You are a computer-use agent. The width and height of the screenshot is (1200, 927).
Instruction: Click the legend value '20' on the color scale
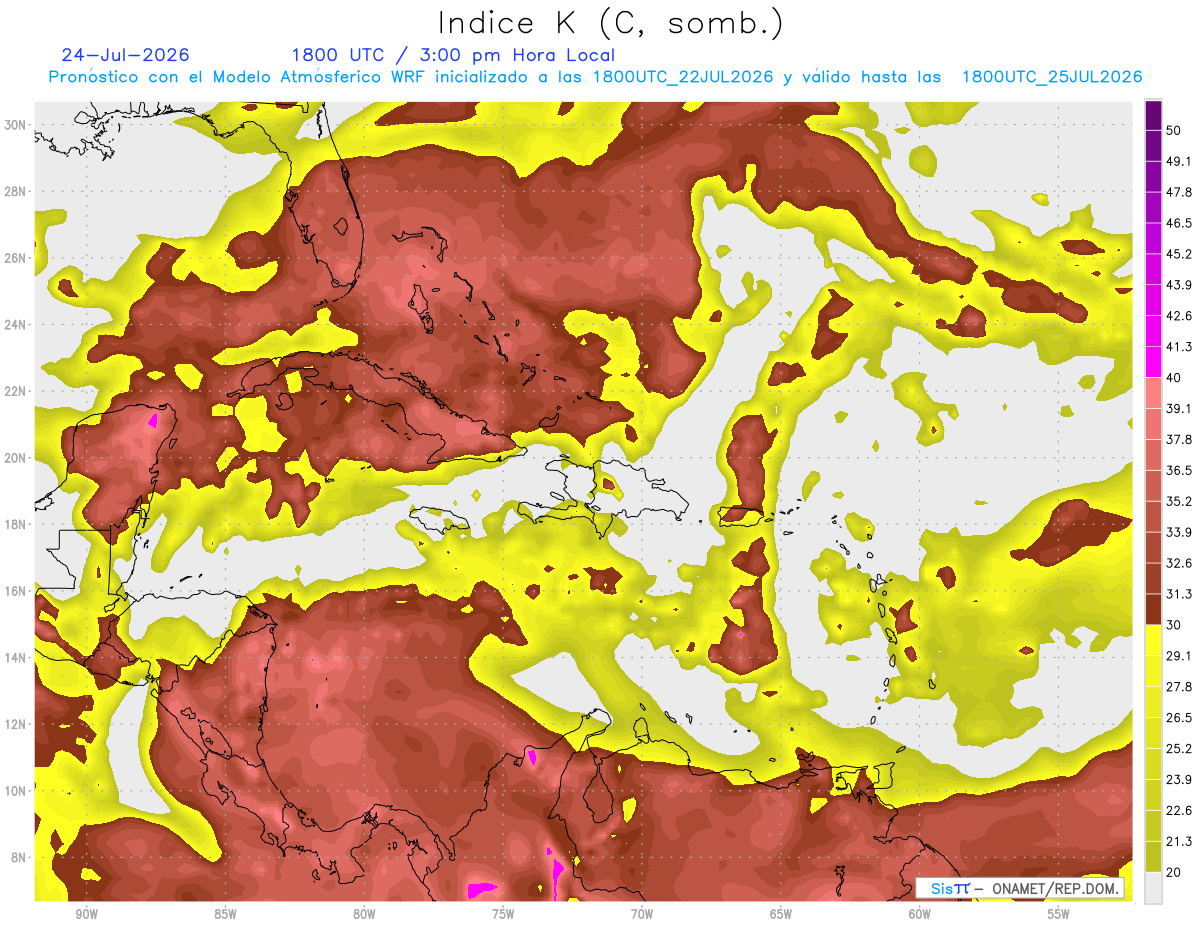[1175, 873]
